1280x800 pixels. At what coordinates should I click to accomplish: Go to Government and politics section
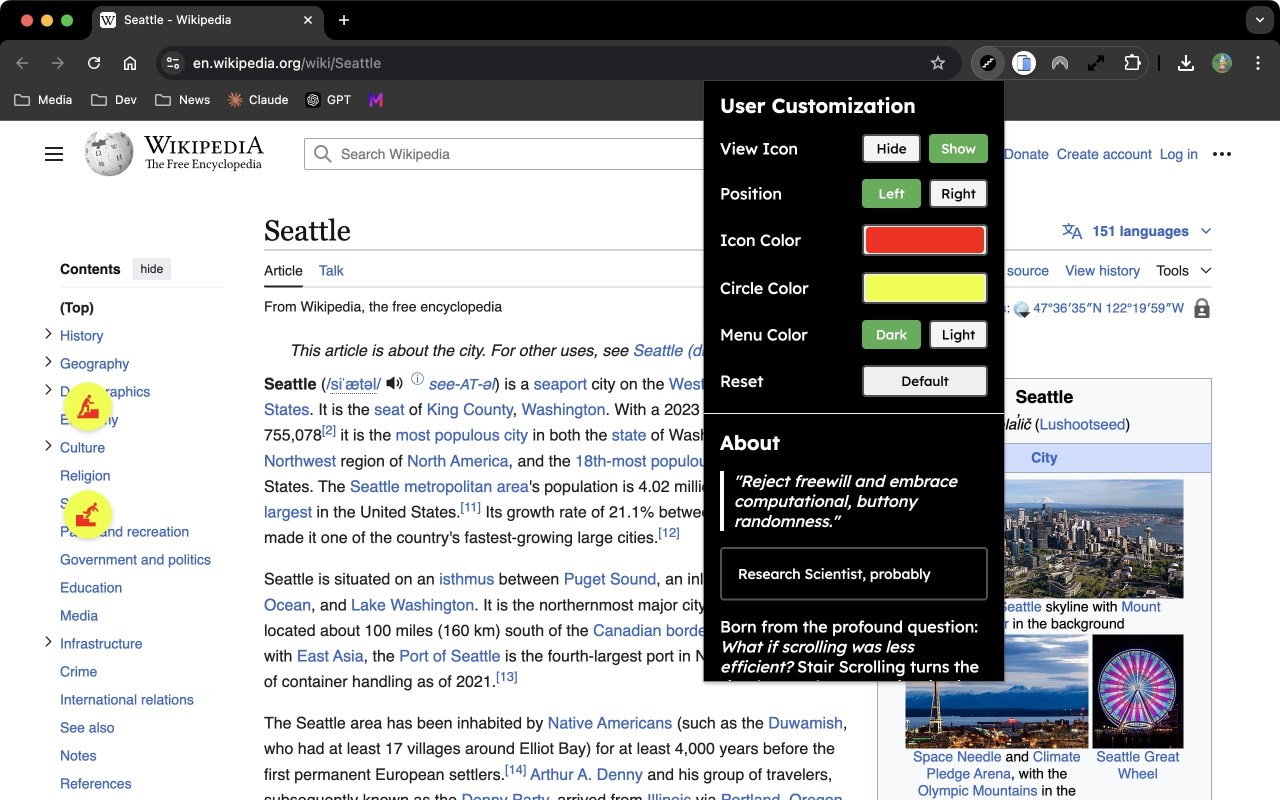[135, 559]
